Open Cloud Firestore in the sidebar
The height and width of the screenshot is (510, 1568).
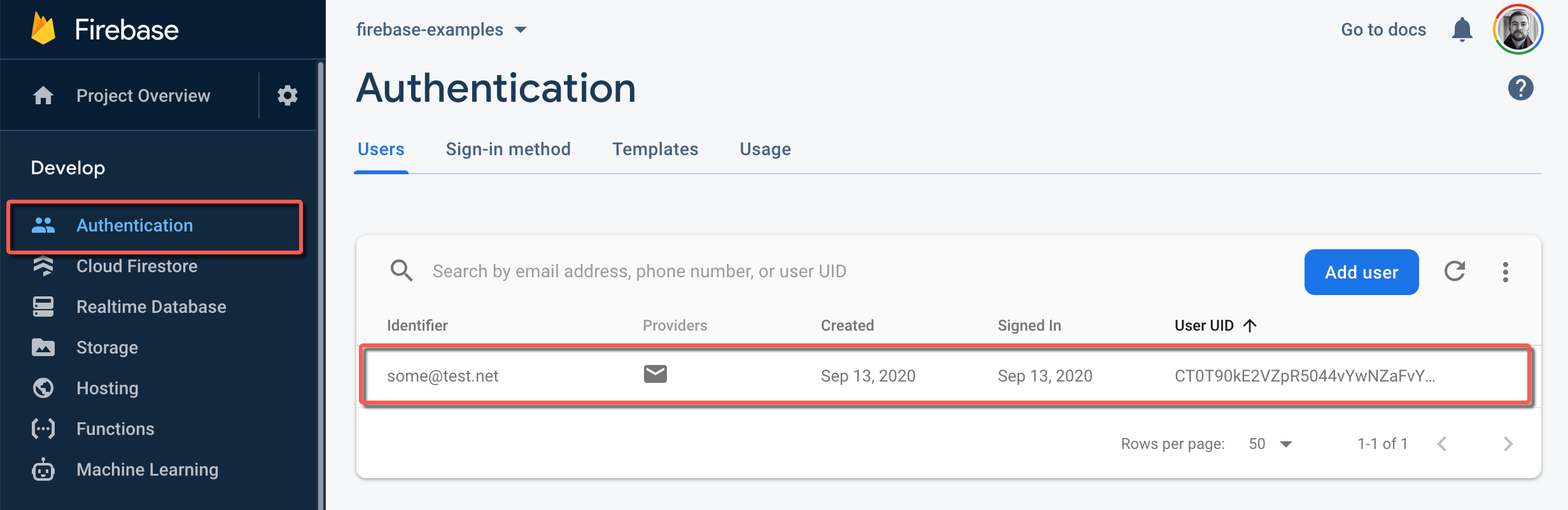coord(137,266)
